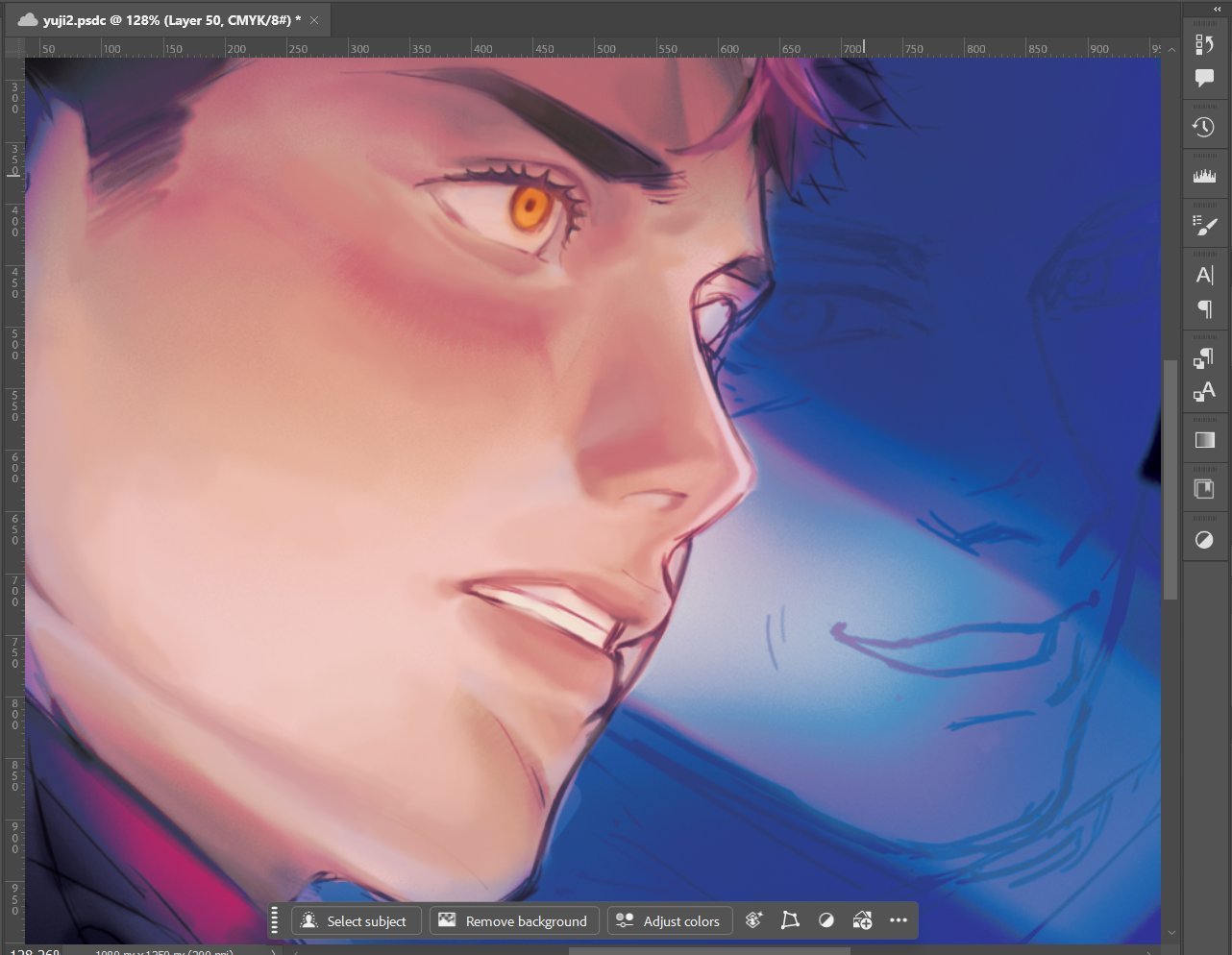Viewport: 1232px width, 955px height.
Task: Click the Remove background button
Action: pyautogui.click(x=514, y=920)
